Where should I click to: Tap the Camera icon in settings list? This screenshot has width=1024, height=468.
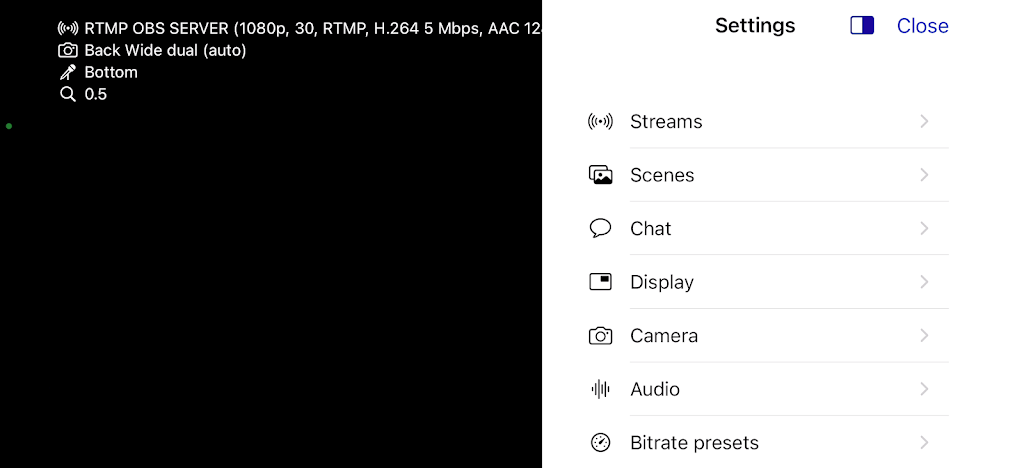coord(600,336)
